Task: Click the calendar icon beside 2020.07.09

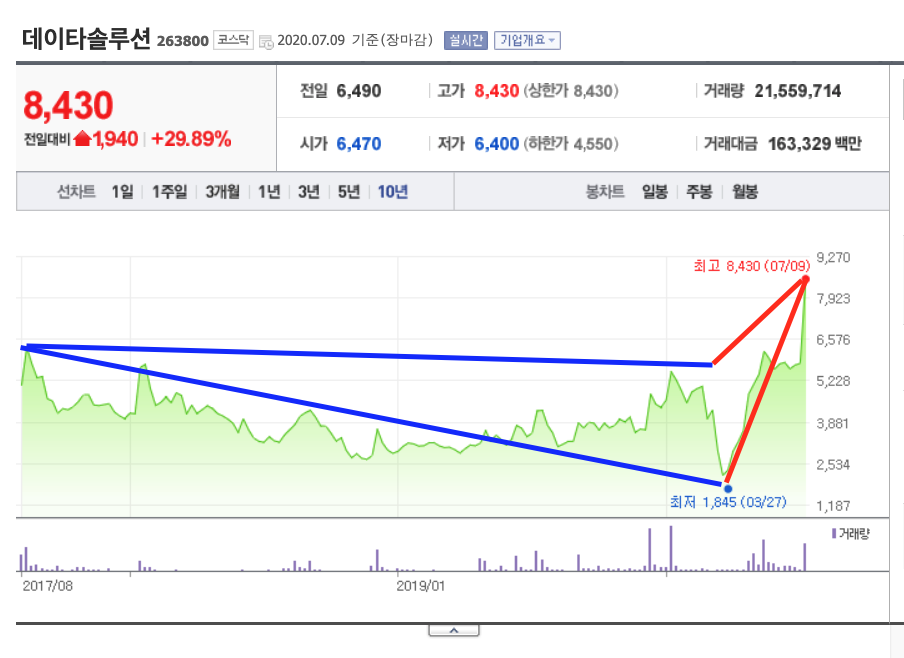Action: click(266, 42)
